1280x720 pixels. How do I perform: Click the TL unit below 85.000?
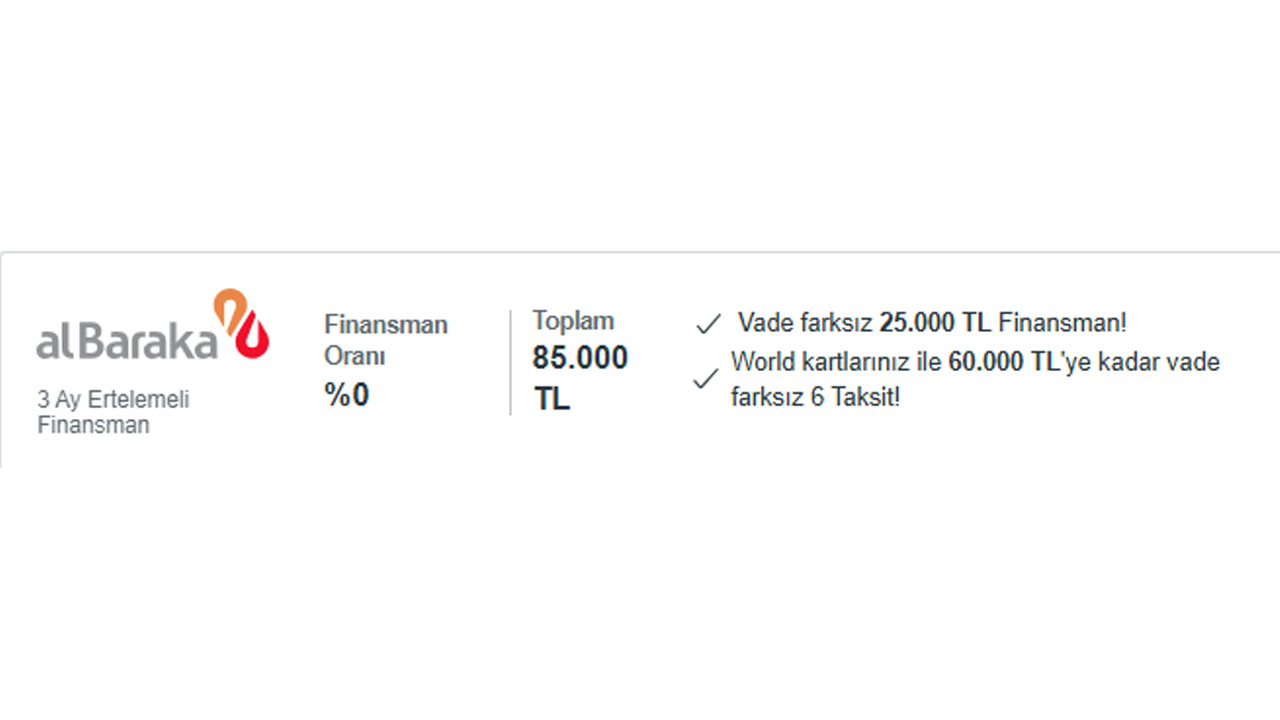551,398
